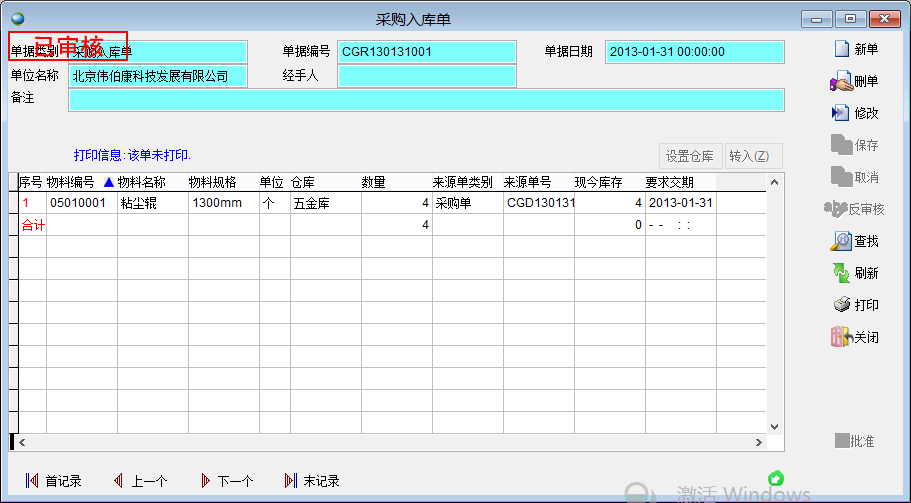The height and width of the screenshot is (503, 911).
Task: Go to 首记录 (first record)
Action: click(x=32, y=481)
